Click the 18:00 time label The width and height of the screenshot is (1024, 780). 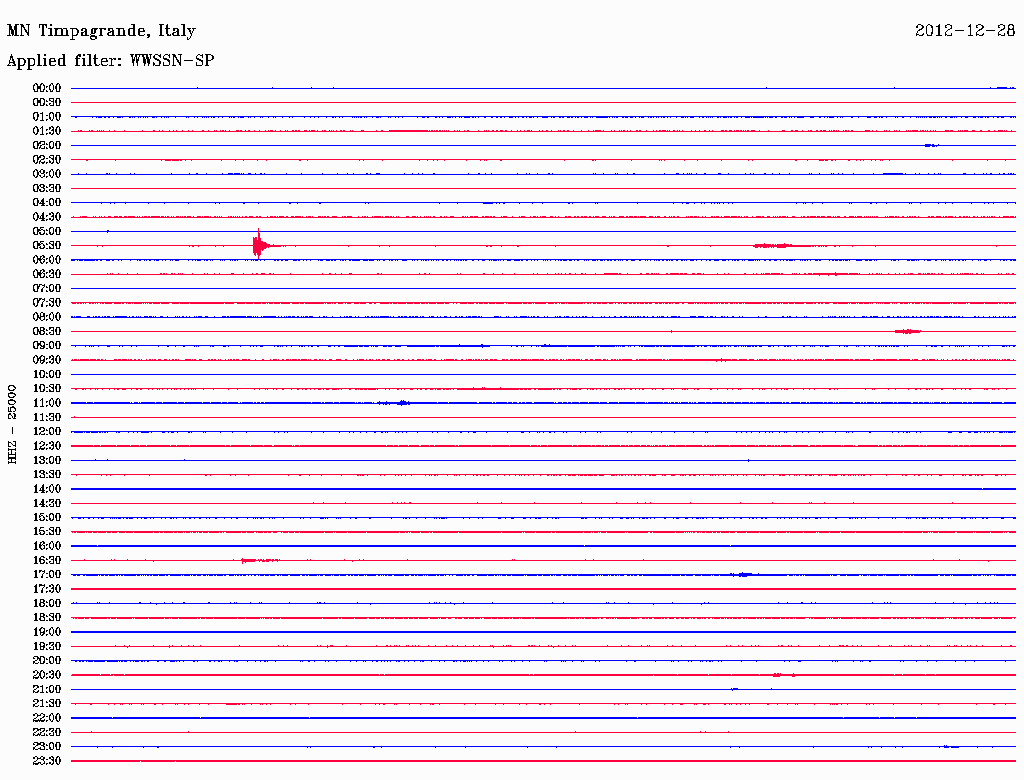coord(47,604)
